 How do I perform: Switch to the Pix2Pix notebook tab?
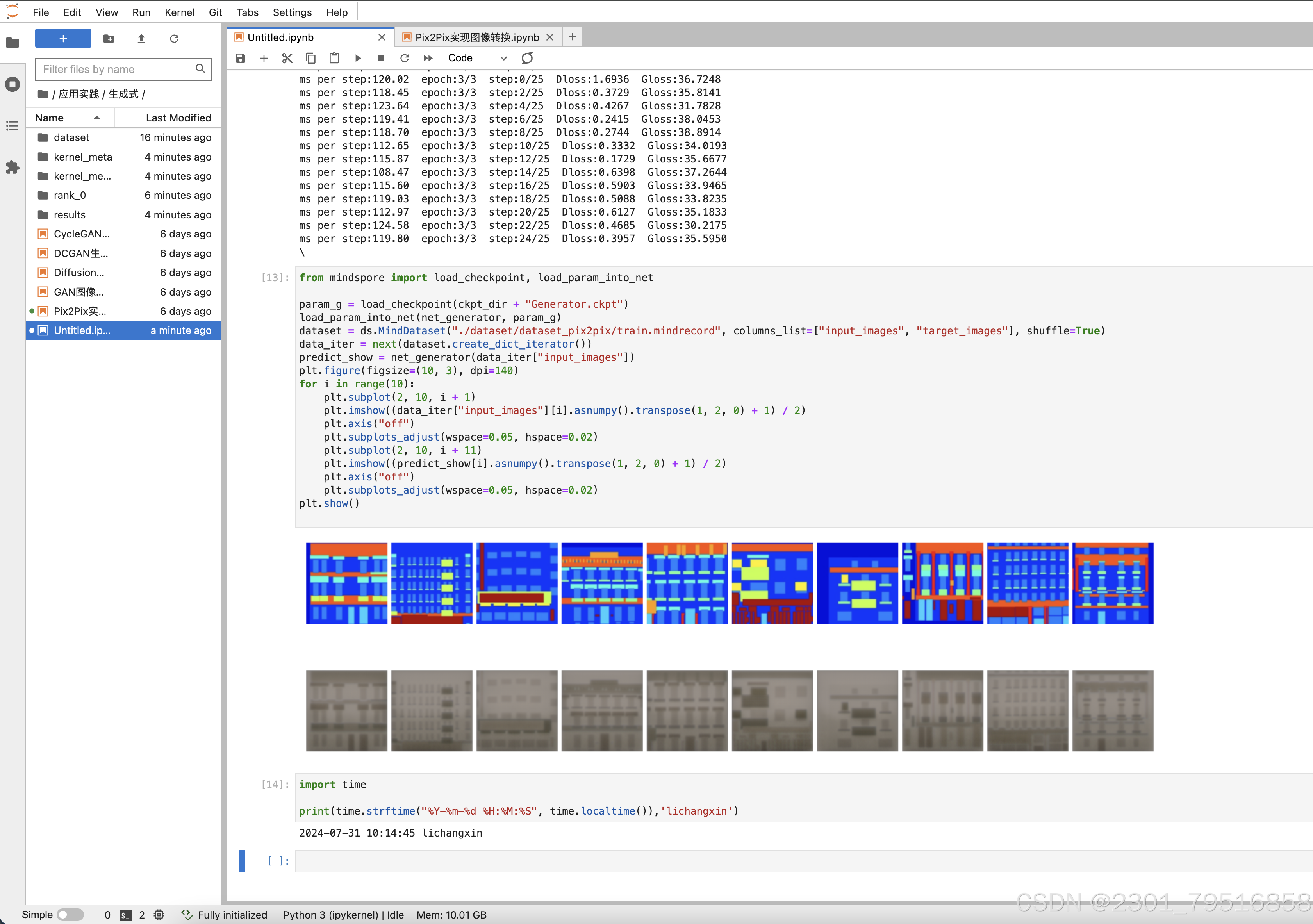coord(476,38)
